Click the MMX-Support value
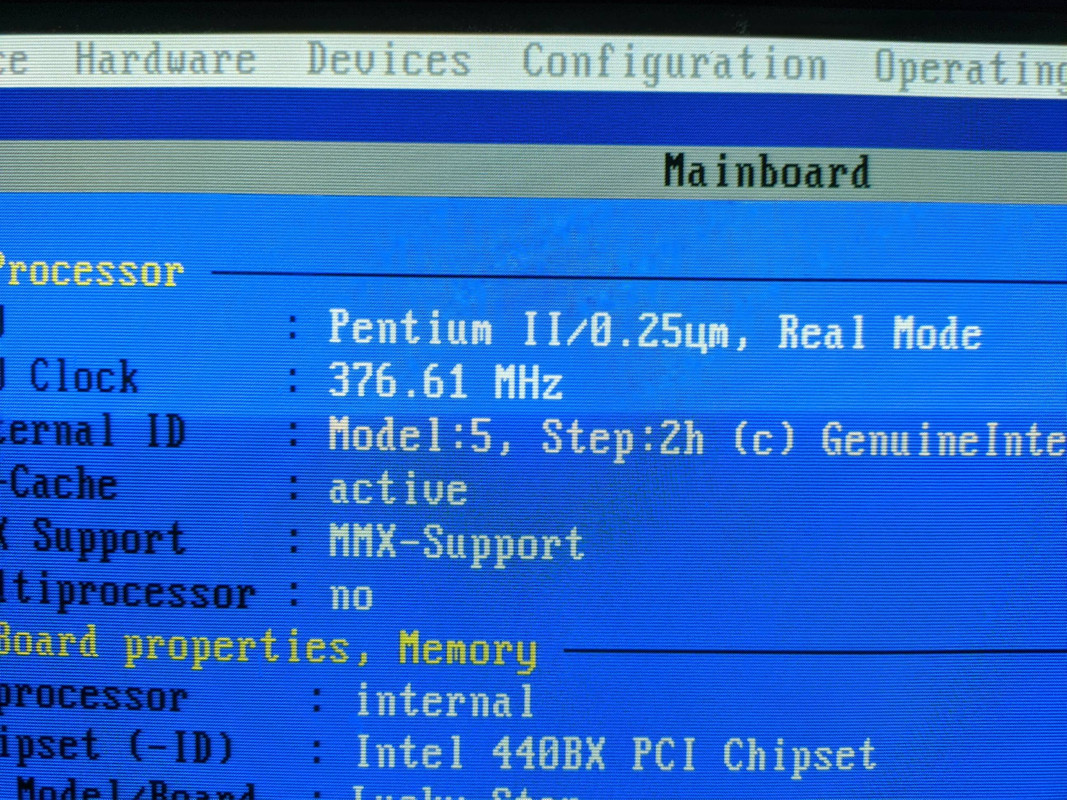The height and width of the screenshot is (800, 1067). coord(457,543)
